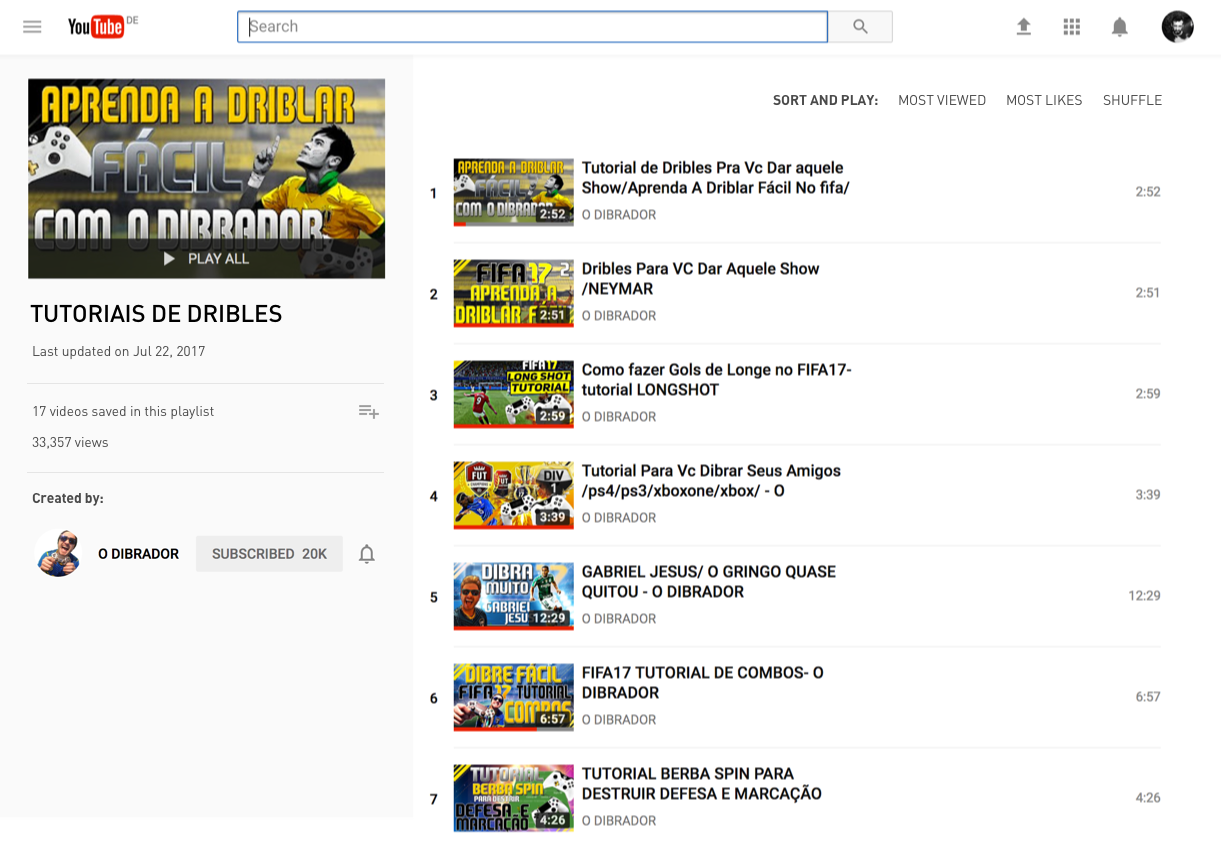Click O DIBRADOR channel under Longshot video
The height and width of the screenshot is (867, 1221).
pos(619,417)
